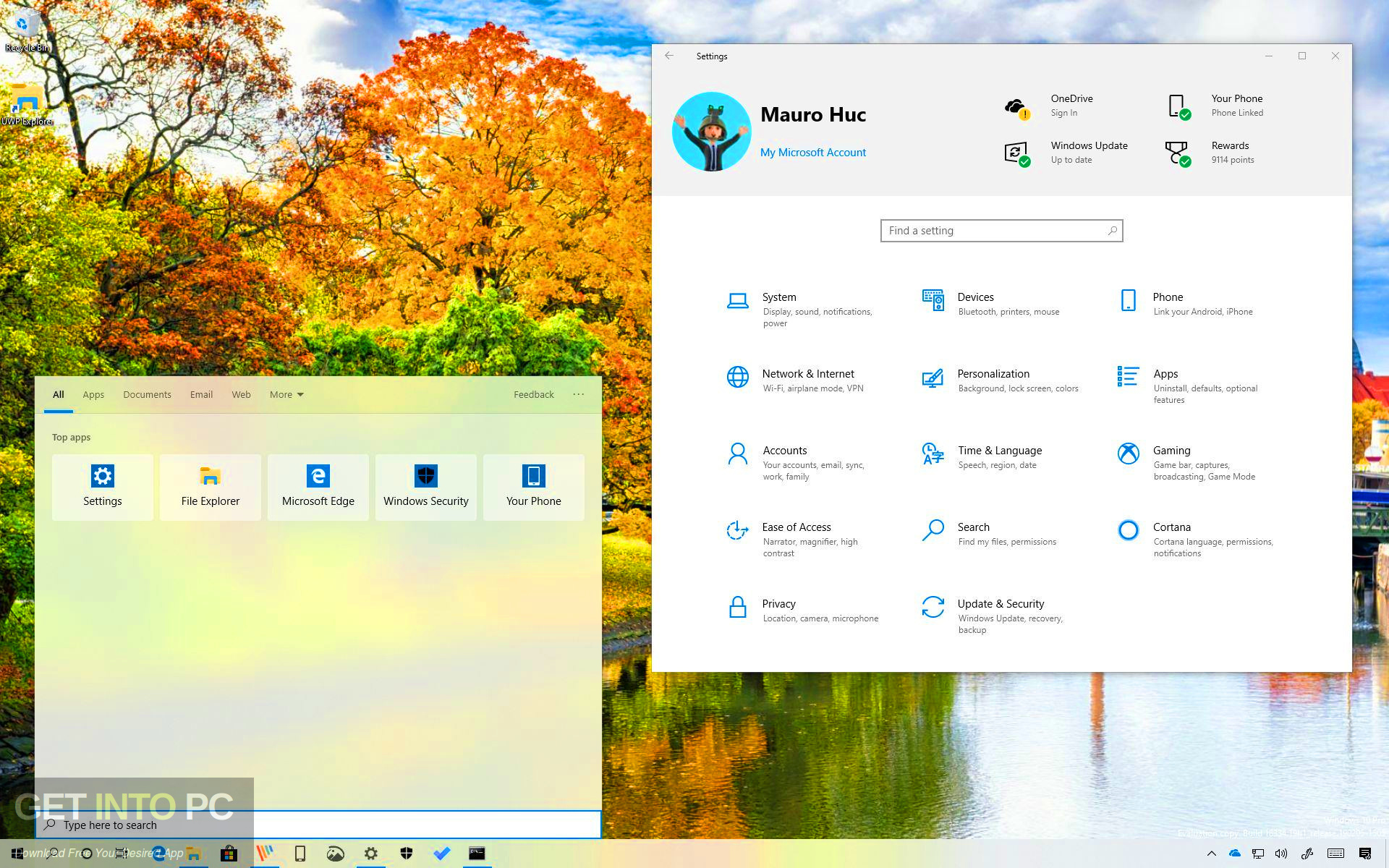Open the Recycle Bin desktop icon
The width and height of the screenshot is (1389, 868).
pos(27,30)
